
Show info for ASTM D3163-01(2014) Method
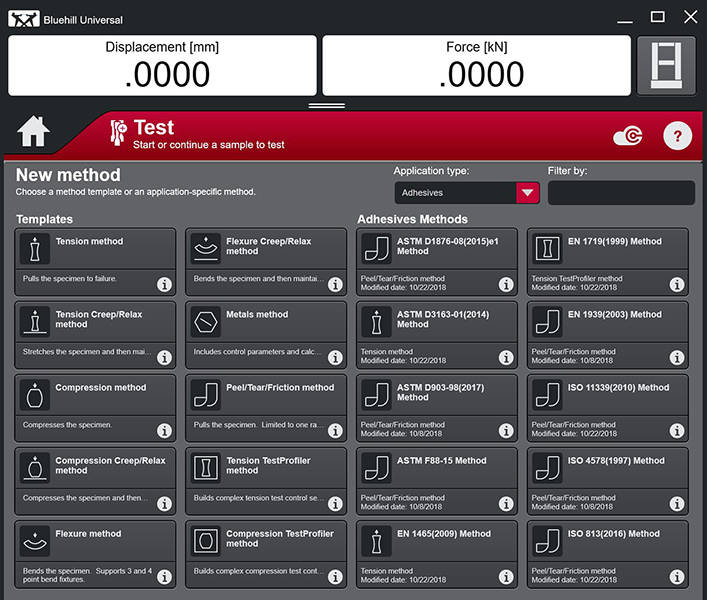(x=506, y=357)
